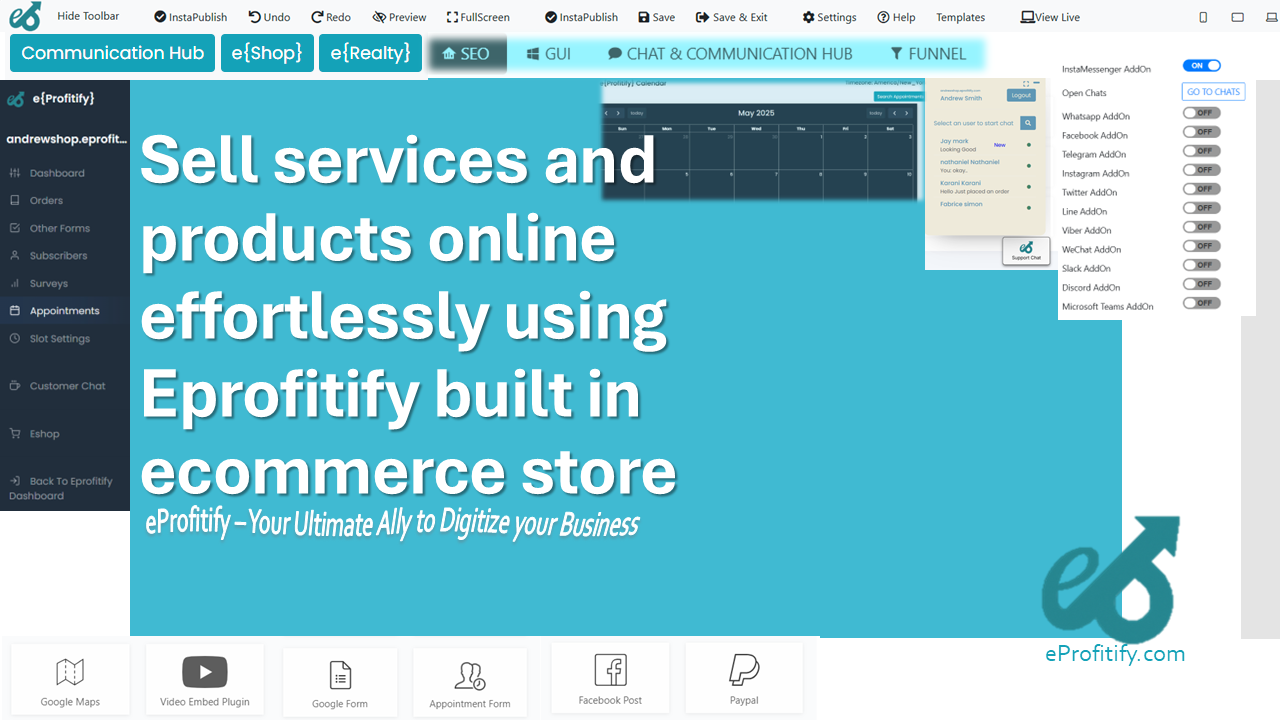
Task: Click the e{Realty} button
Action: (x=370, y=53)
